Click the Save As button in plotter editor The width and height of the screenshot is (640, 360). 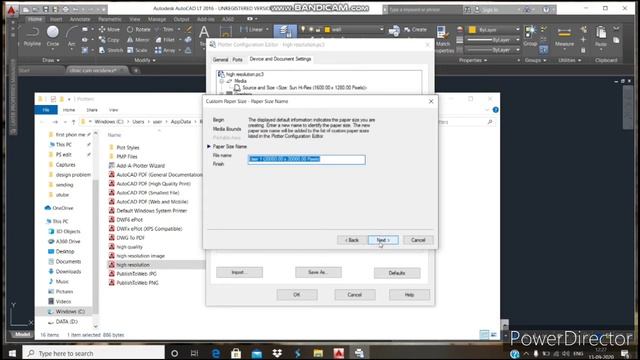point(318,272)
